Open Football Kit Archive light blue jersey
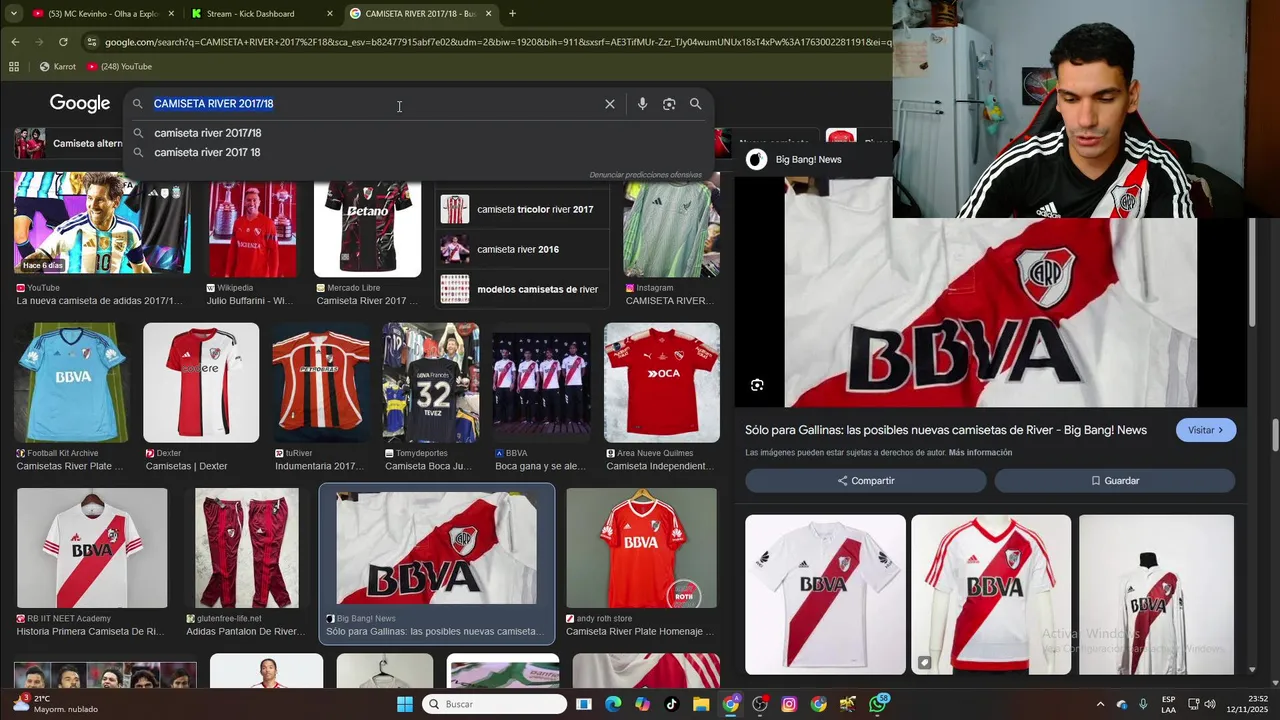 click(71, 383)
